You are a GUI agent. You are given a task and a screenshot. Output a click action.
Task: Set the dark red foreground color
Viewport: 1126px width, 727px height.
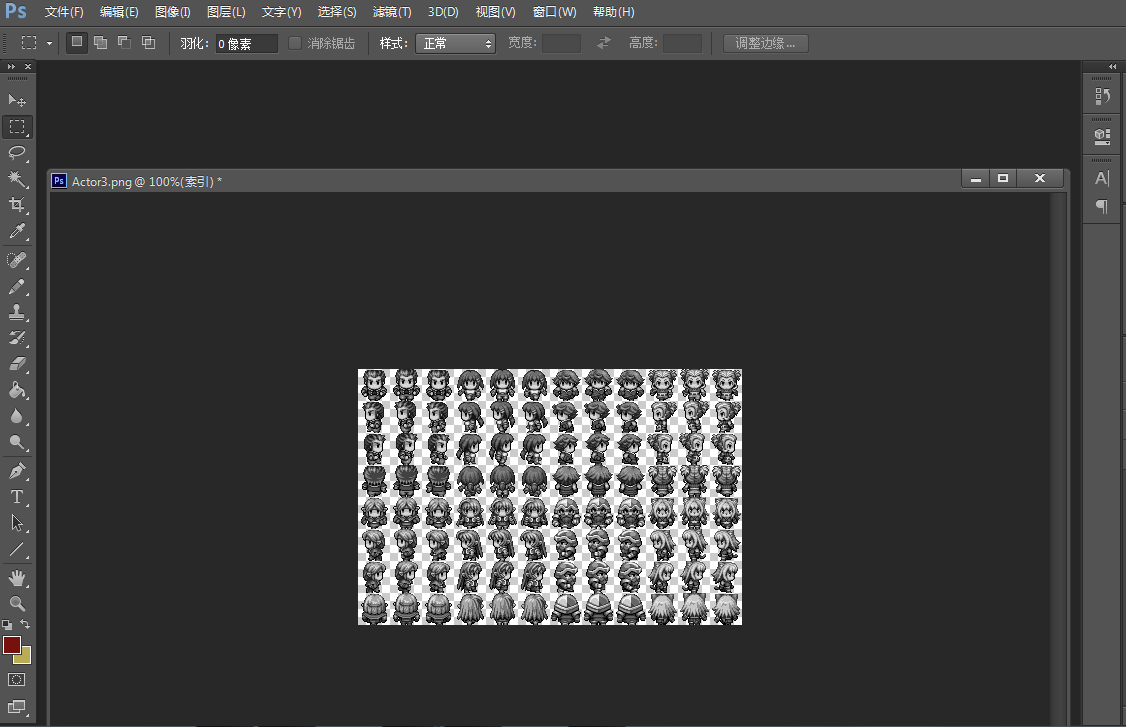pos(11,644)
